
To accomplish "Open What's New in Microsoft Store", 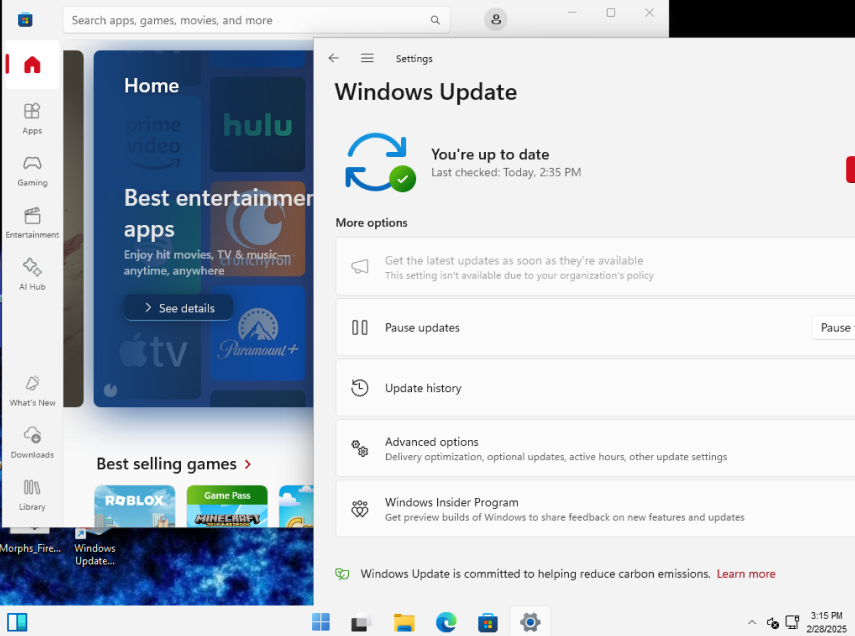I will (x=32, y=391).
